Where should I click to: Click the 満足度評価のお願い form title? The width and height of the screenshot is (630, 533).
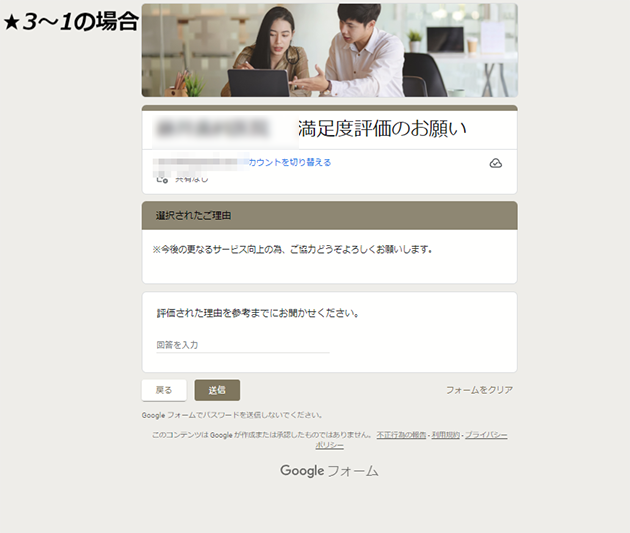coord(382,129)
